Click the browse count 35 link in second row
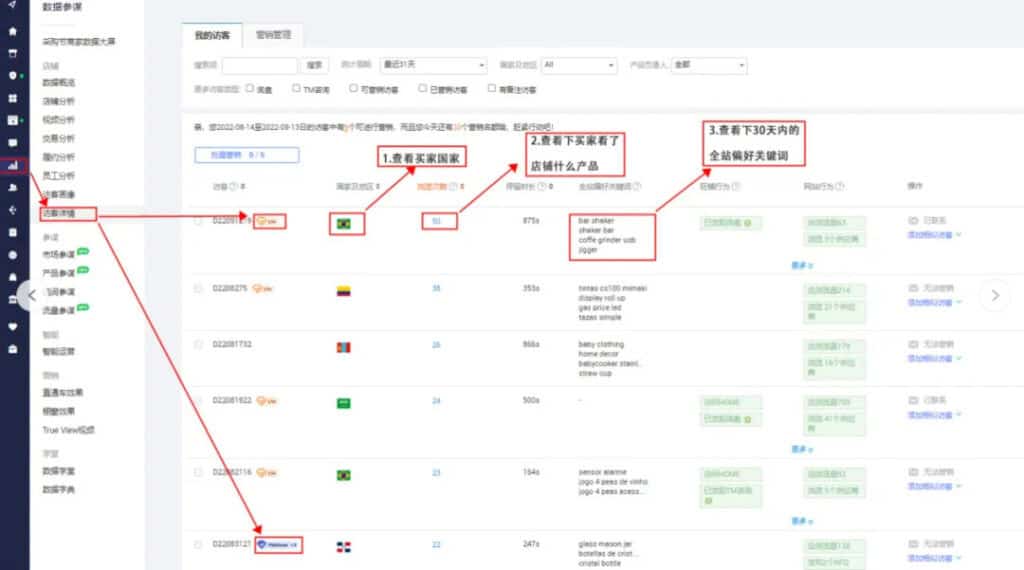This screenshot has width=1024, height=570. pyautogui.click(x=436, y=288)
